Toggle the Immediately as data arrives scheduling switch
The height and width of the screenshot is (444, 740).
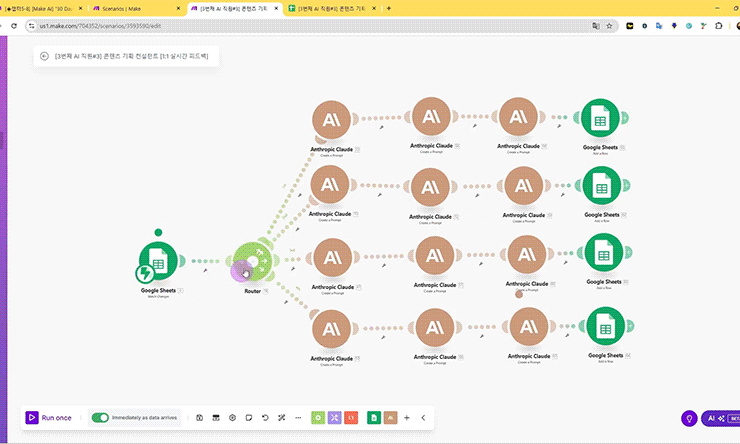pos(100,418)
